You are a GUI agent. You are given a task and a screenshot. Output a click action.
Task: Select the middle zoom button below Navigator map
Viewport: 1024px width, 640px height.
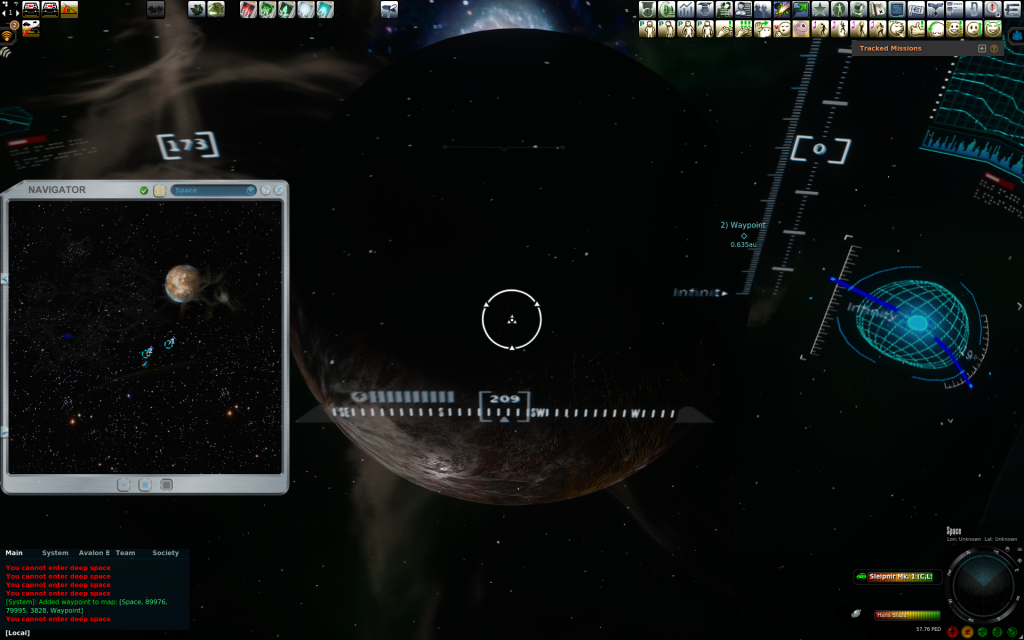[145, 485]
